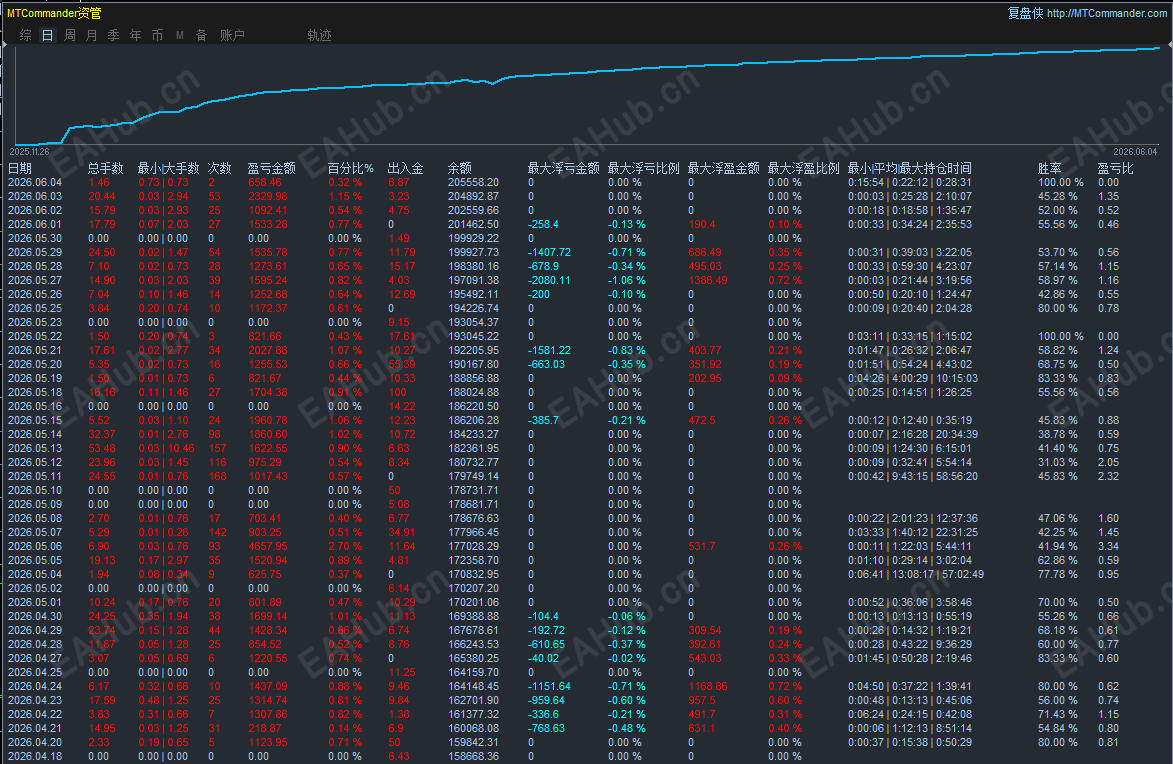Image resolution: width=1173 pixels, height=764 pixels.
Task: Switch to the 综 summary tab
Action: coord(25,35)
